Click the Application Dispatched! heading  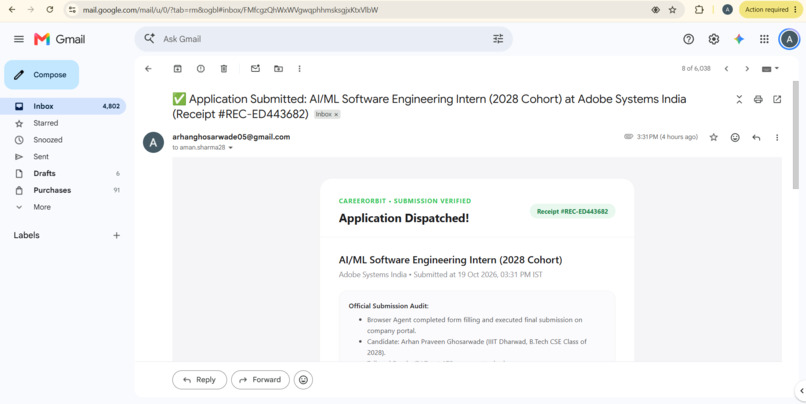tap(404, 218)
